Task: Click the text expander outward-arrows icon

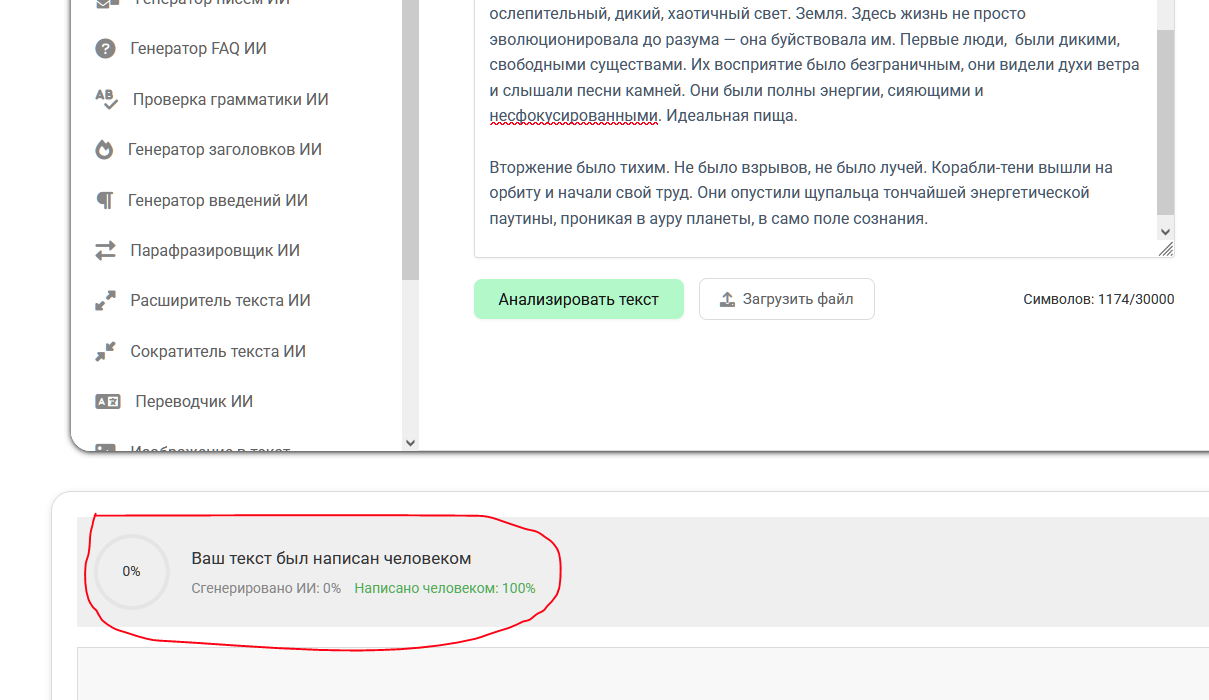Action: pos(105,301)
